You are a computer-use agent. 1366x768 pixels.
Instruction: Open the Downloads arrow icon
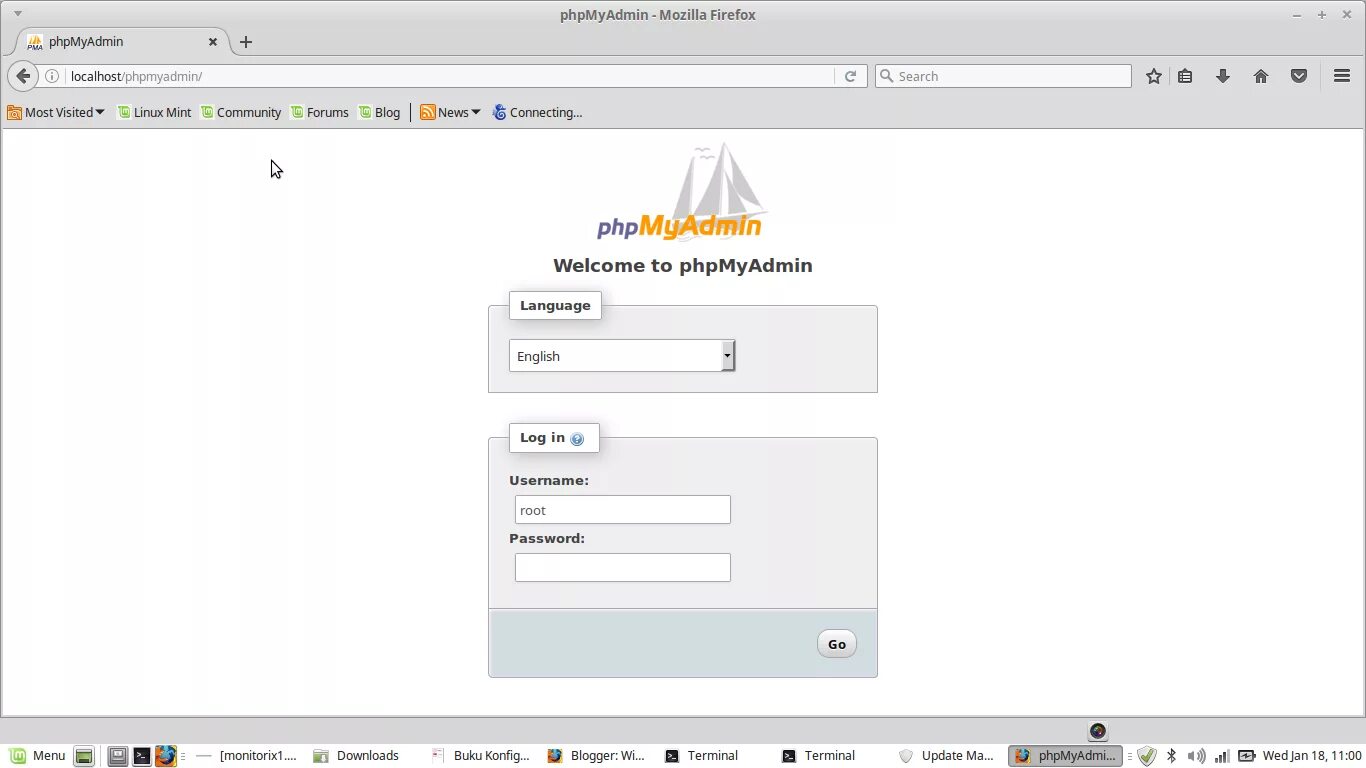click(1223, 76)
